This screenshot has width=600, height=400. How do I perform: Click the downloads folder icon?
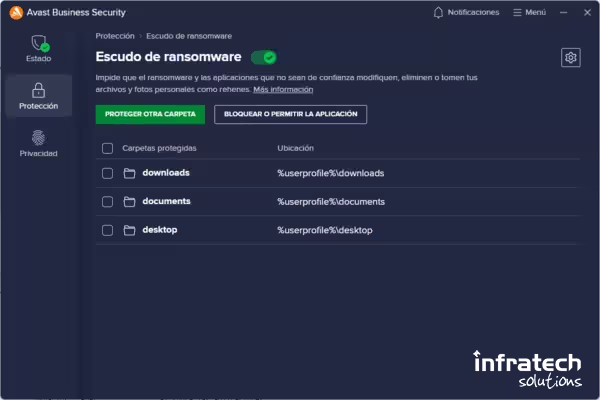129,173
